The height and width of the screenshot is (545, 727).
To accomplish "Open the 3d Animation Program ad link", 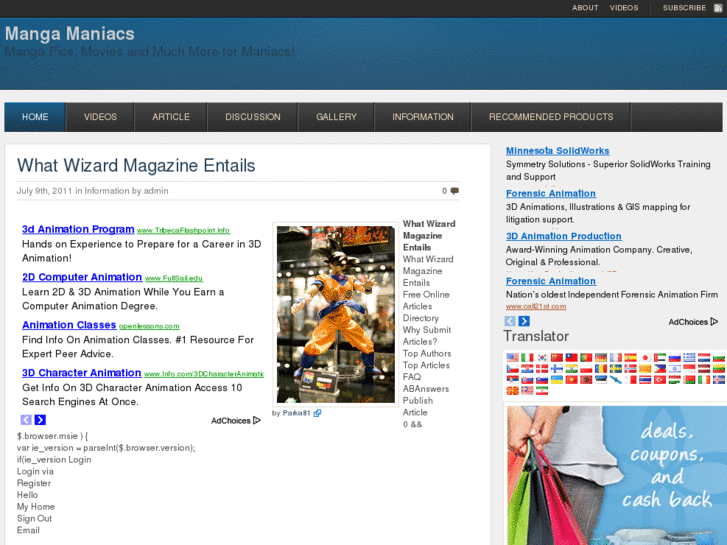I will (x=78, y=229).
